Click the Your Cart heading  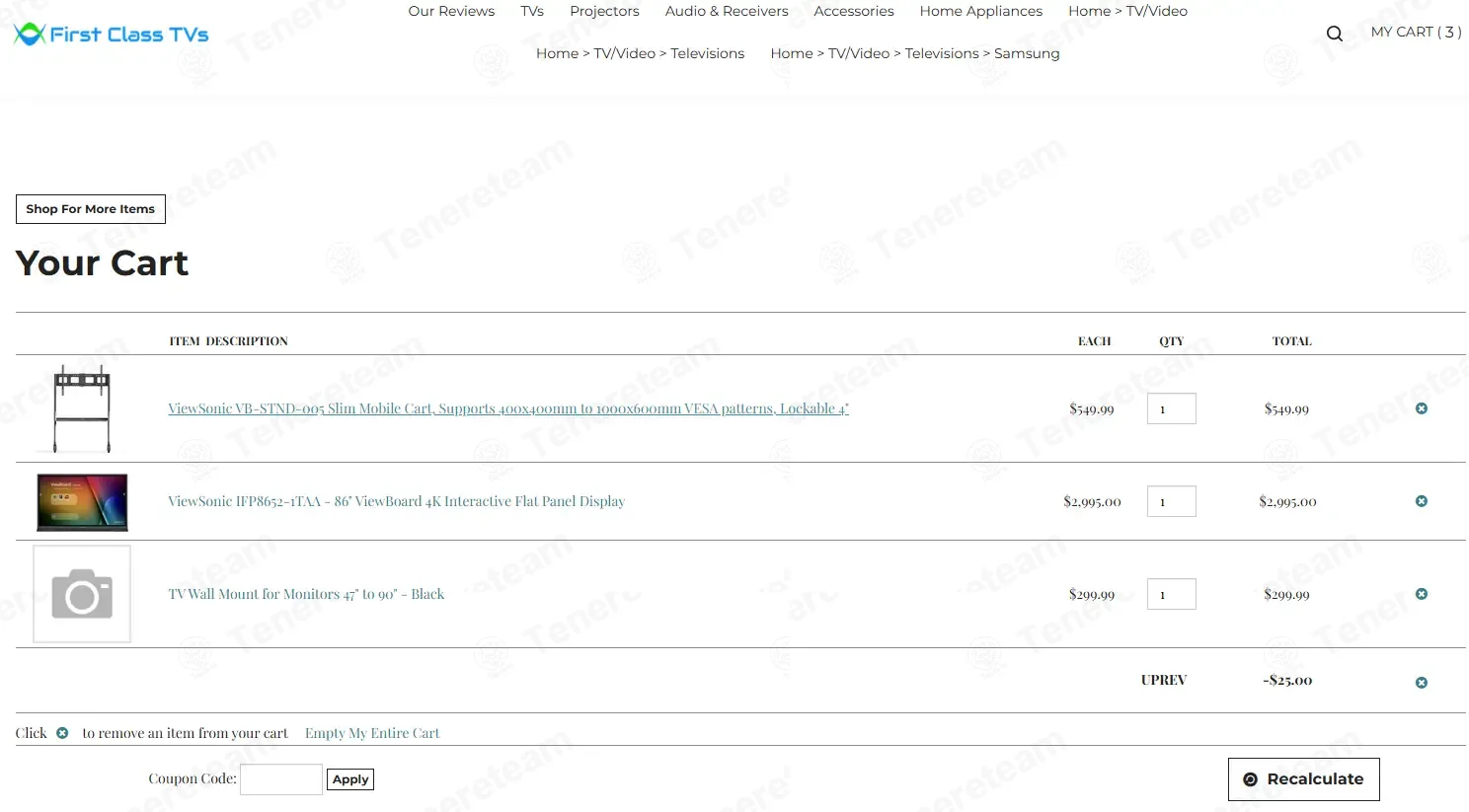pos(102,263)
